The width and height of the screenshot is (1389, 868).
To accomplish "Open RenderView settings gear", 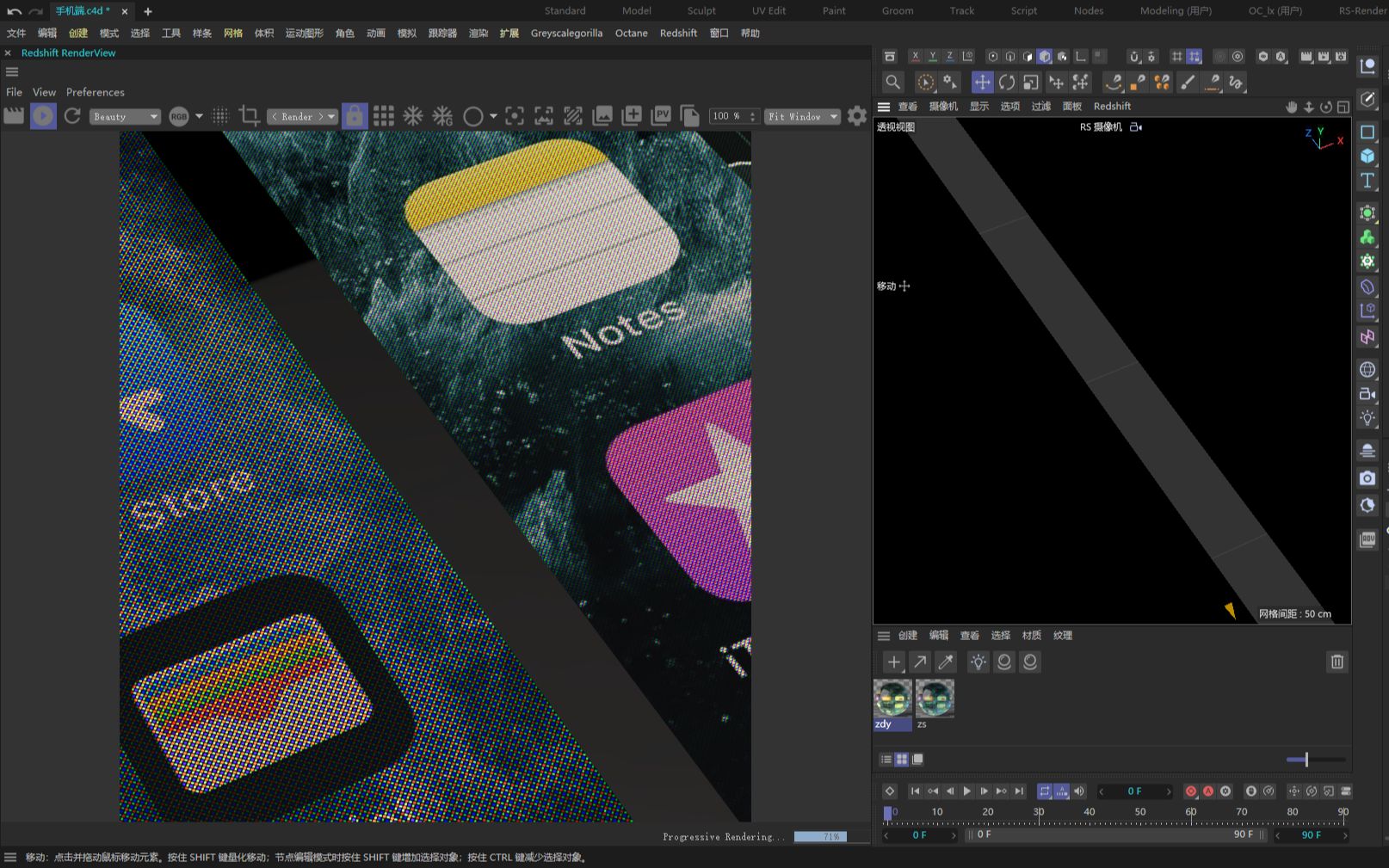I will coord(857,116).
